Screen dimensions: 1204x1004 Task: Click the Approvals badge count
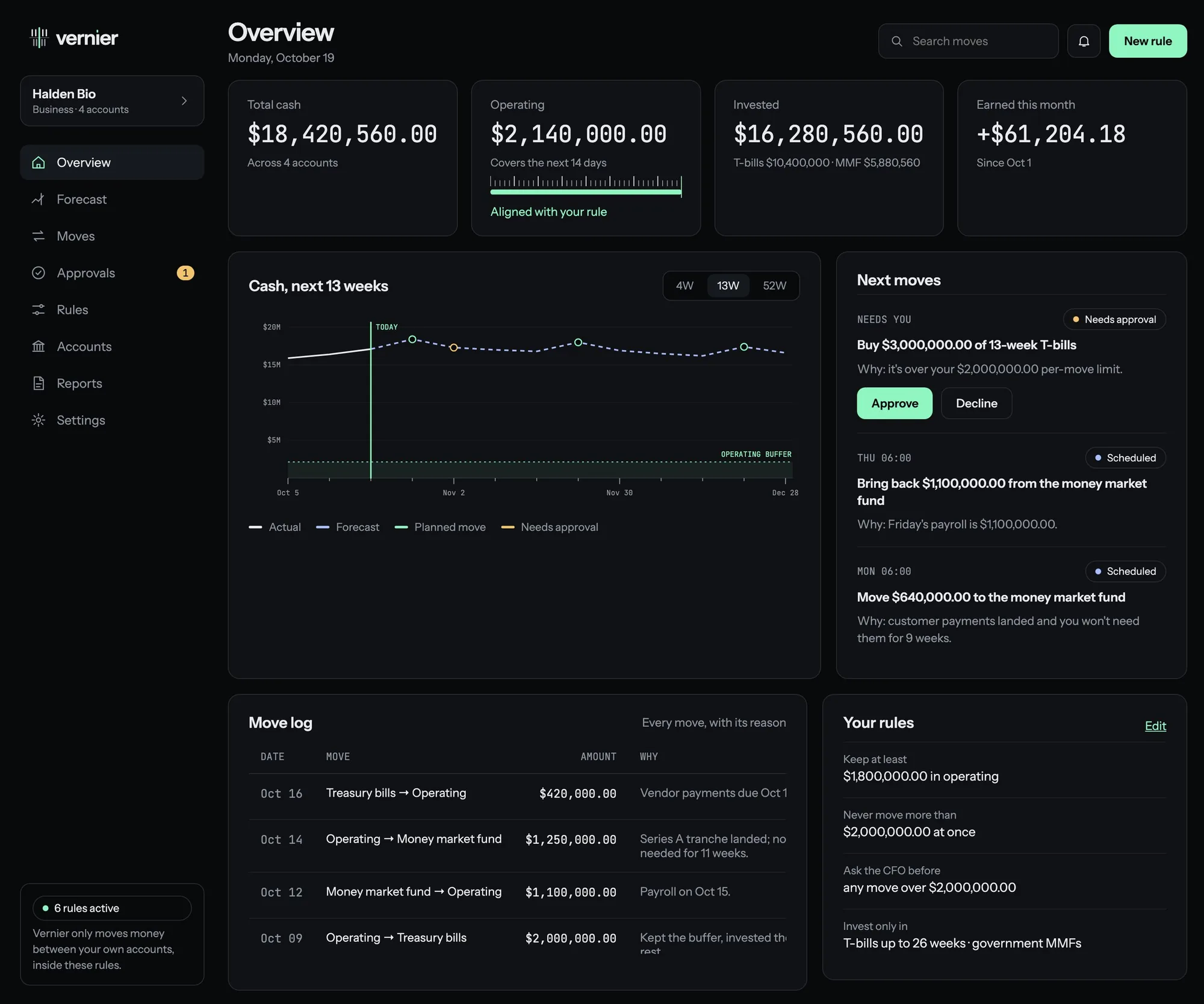pyautogui.click(x=185, y=273)
